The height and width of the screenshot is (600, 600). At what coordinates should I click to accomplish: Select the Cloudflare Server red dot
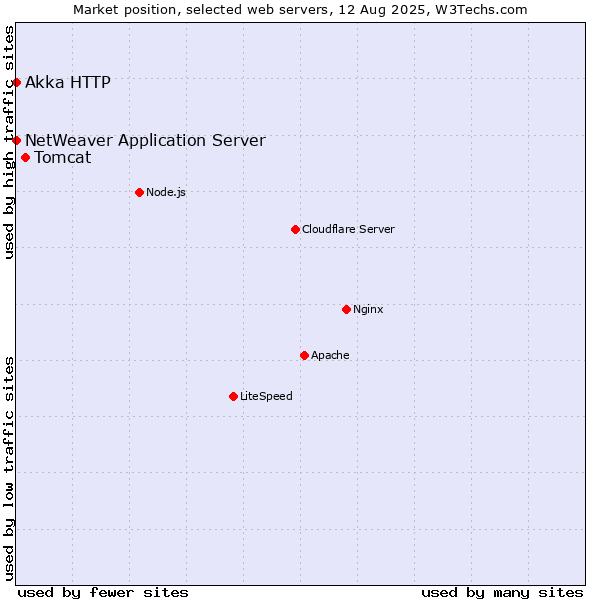tap(295, 230)
